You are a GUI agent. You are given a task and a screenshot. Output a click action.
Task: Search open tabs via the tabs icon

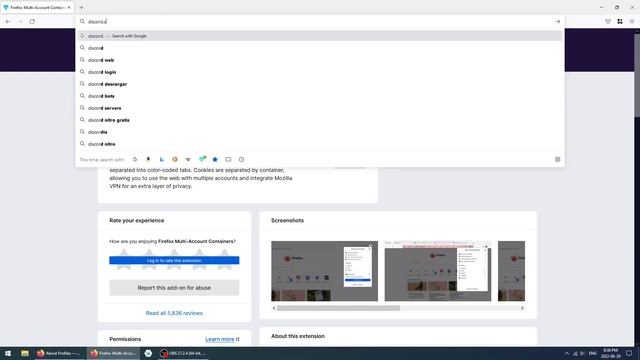click(228, 160)
